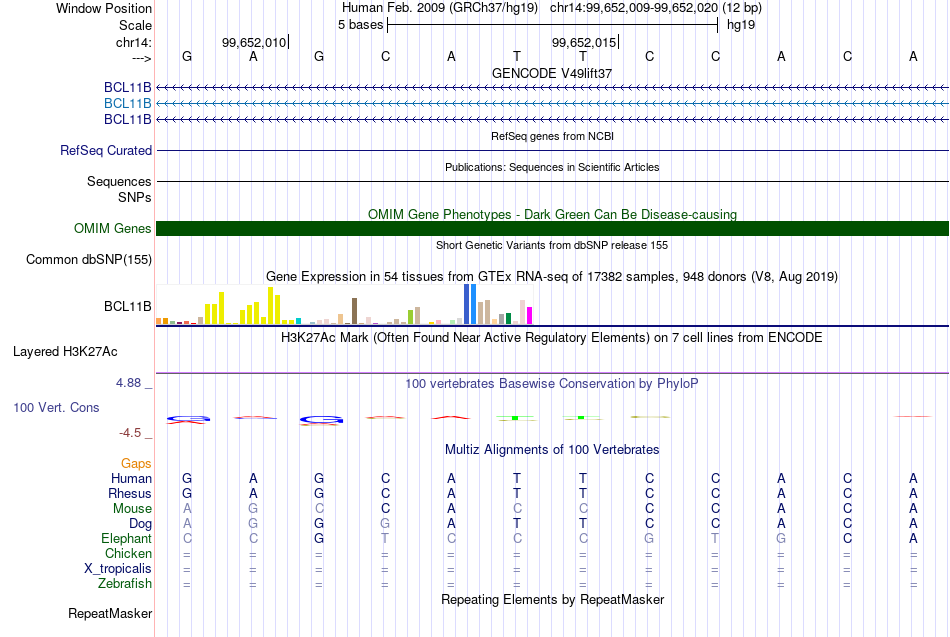
Task: Click the 99,652,010 position marker
Action: [255, 42]
